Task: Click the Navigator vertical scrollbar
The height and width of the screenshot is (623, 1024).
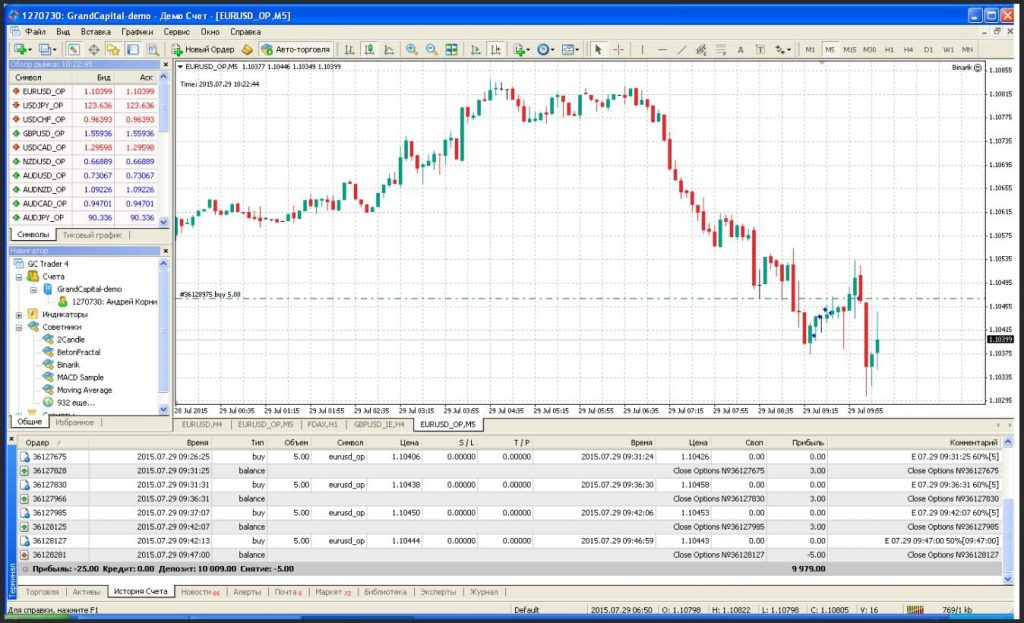Action: tap(163, 336)
